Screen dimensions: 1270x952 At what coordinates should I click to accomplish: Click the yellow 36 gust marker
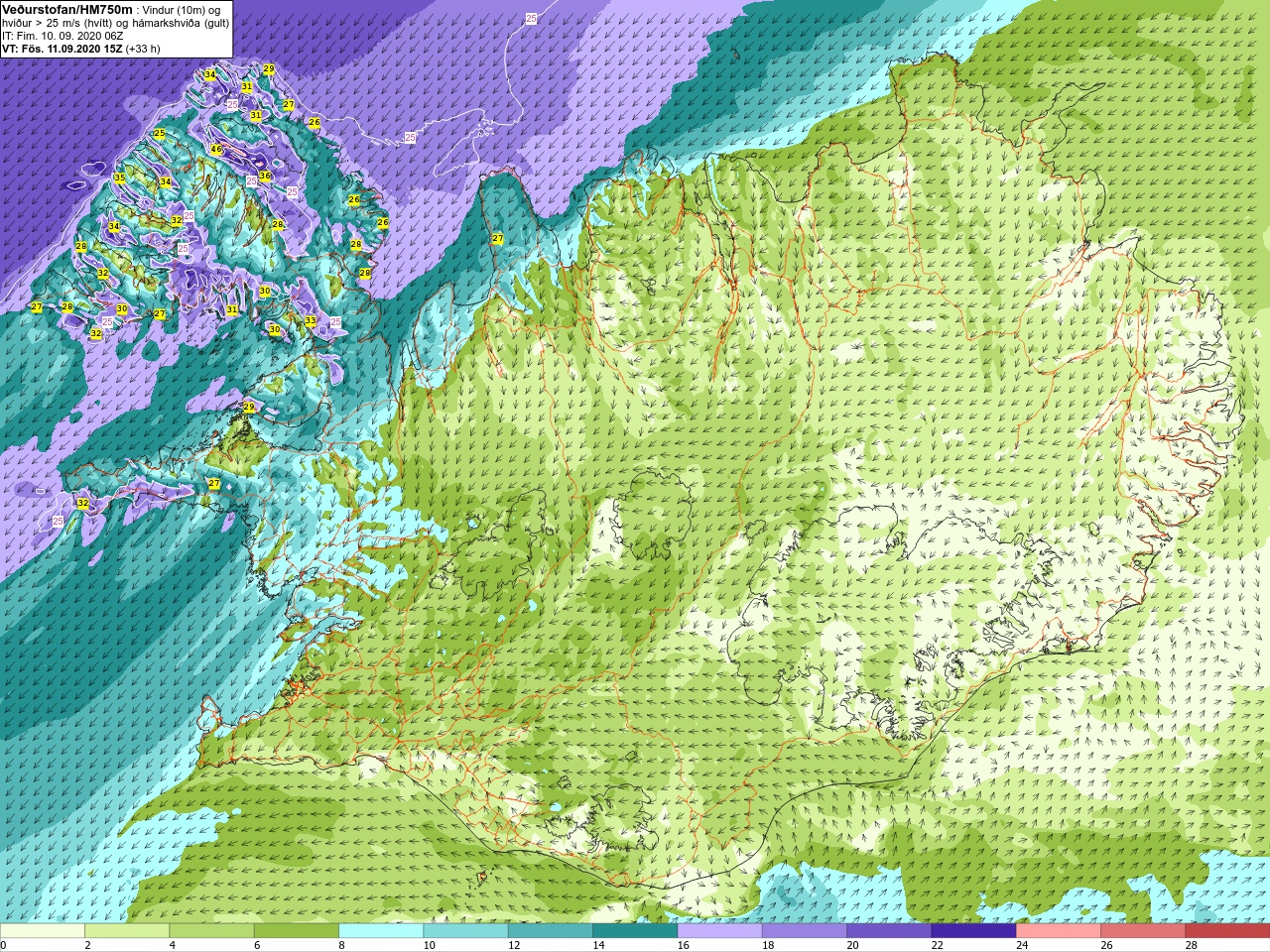[x=265, y=177]
